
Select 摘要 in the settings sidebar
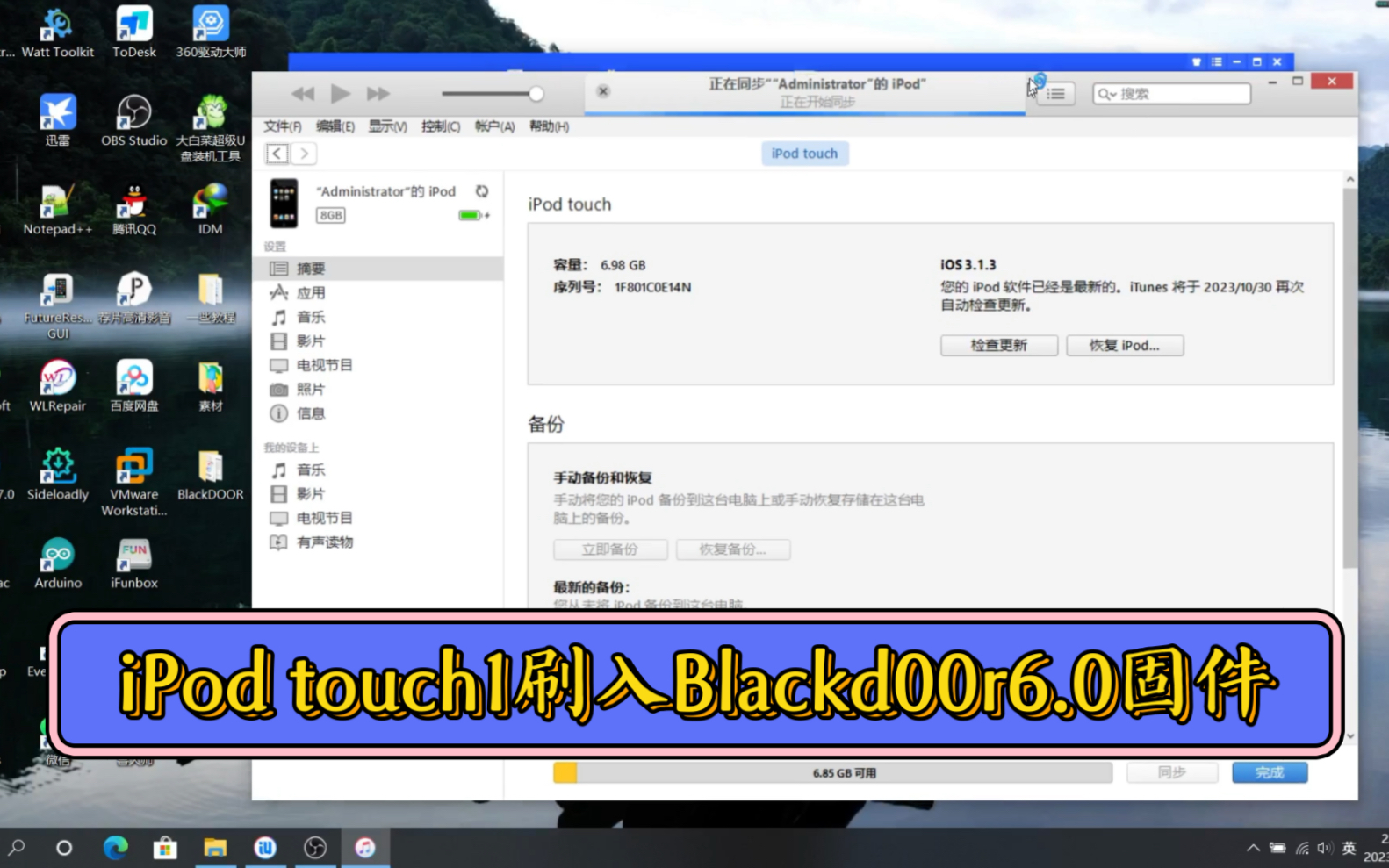point(378,269)
